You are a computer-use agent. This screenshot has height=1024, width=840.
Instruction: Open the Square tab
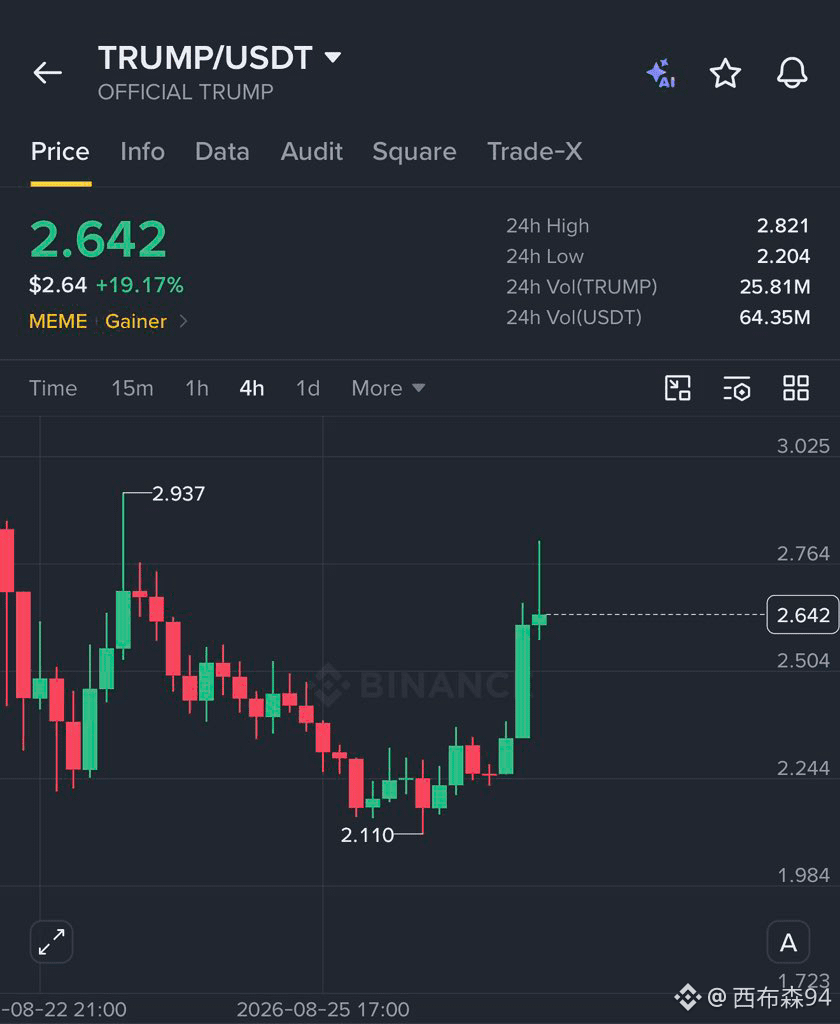(x=414, y=152)
